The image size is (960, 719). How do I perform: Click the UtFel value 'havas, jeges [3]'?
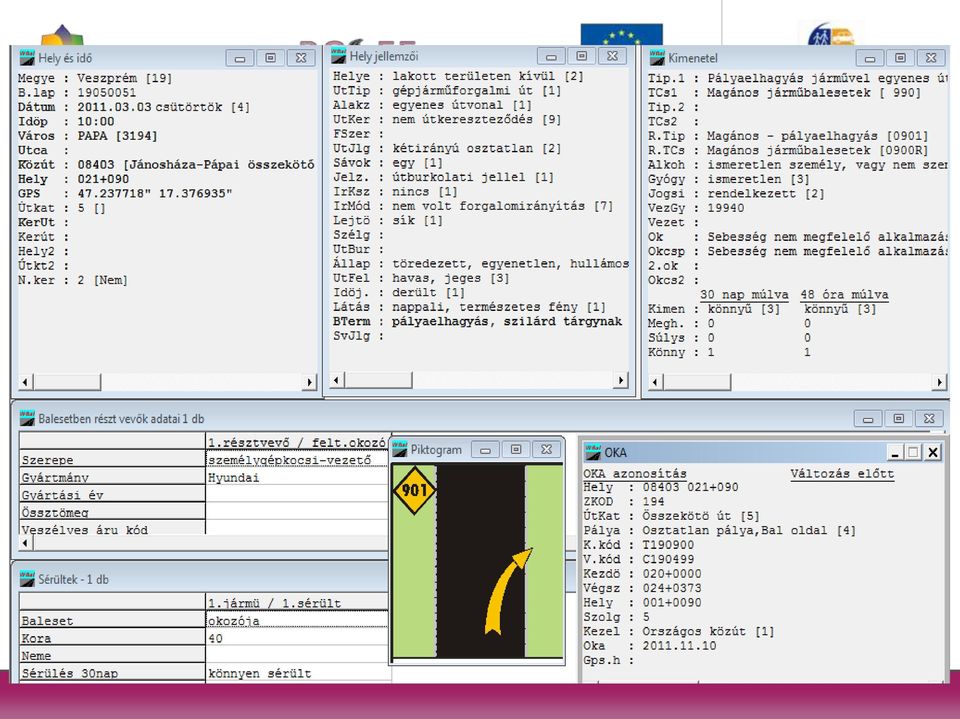pos(451,279)
